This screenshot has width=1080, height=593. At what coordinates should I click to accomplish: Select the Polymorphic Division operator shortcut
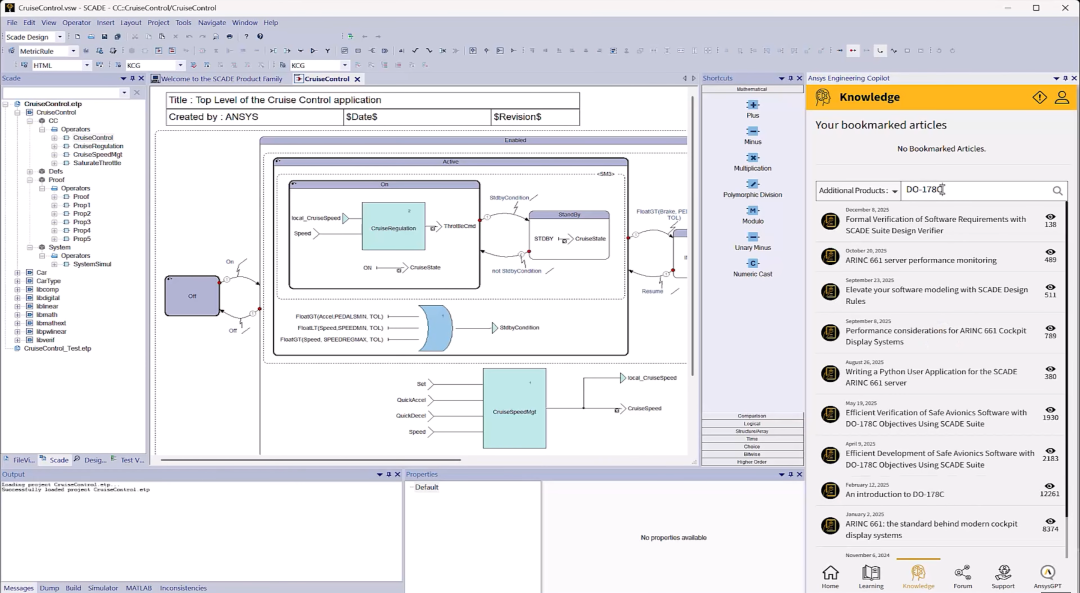click(x=752, y=188)
